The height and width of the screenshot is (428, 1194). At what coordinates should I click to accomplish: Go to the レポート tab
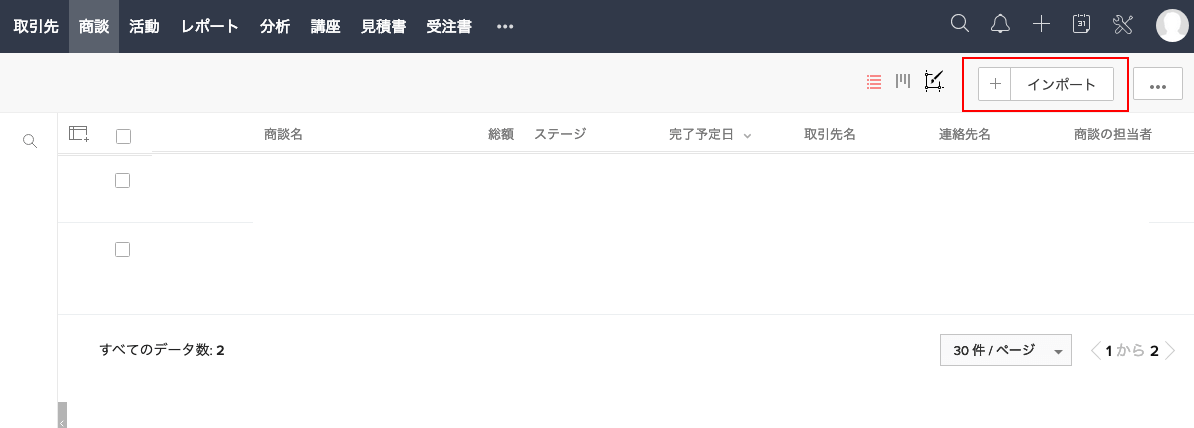210,27
